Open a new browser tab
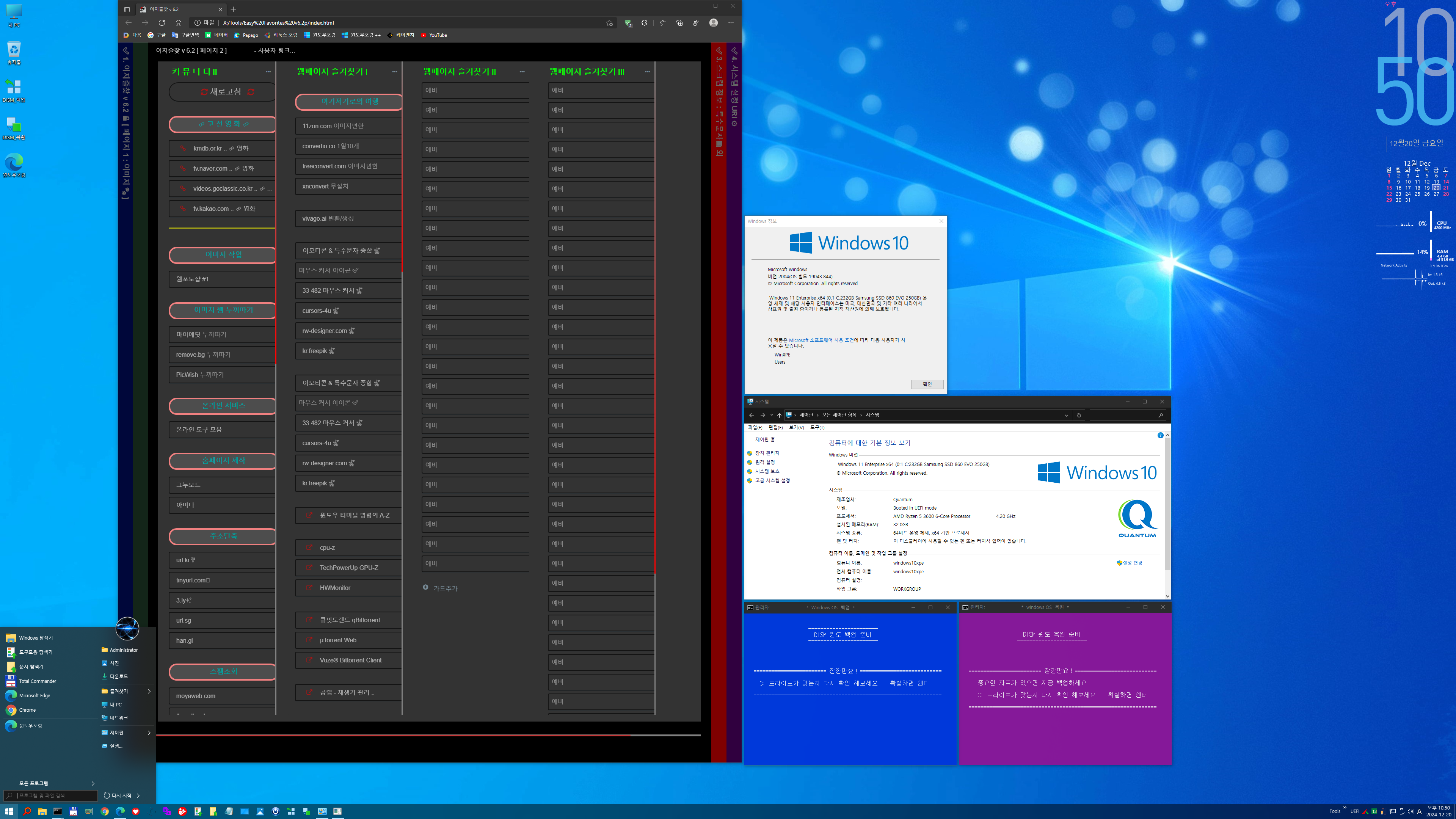The image size is (1456, 819). [234, 9]
